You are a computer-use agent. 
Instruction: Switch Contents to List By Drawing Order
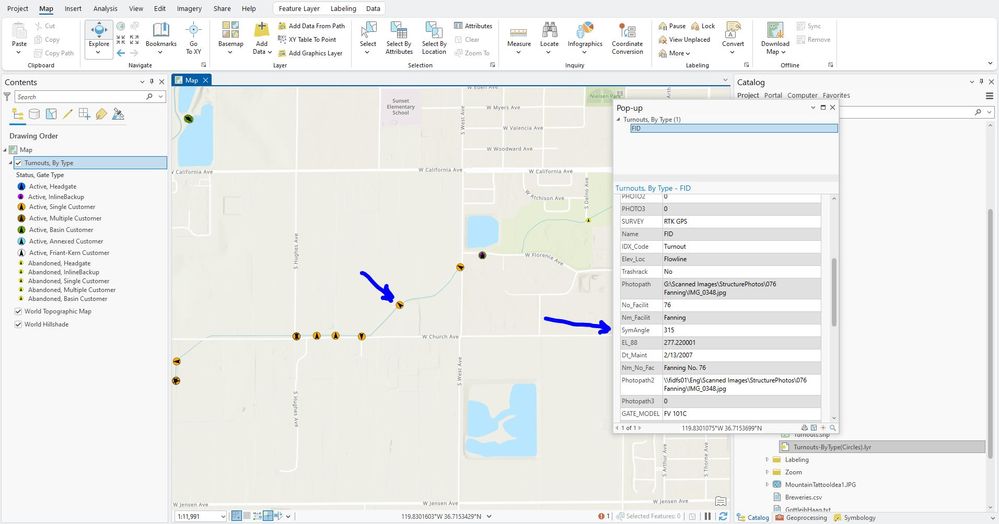click(x=18, y=114)
